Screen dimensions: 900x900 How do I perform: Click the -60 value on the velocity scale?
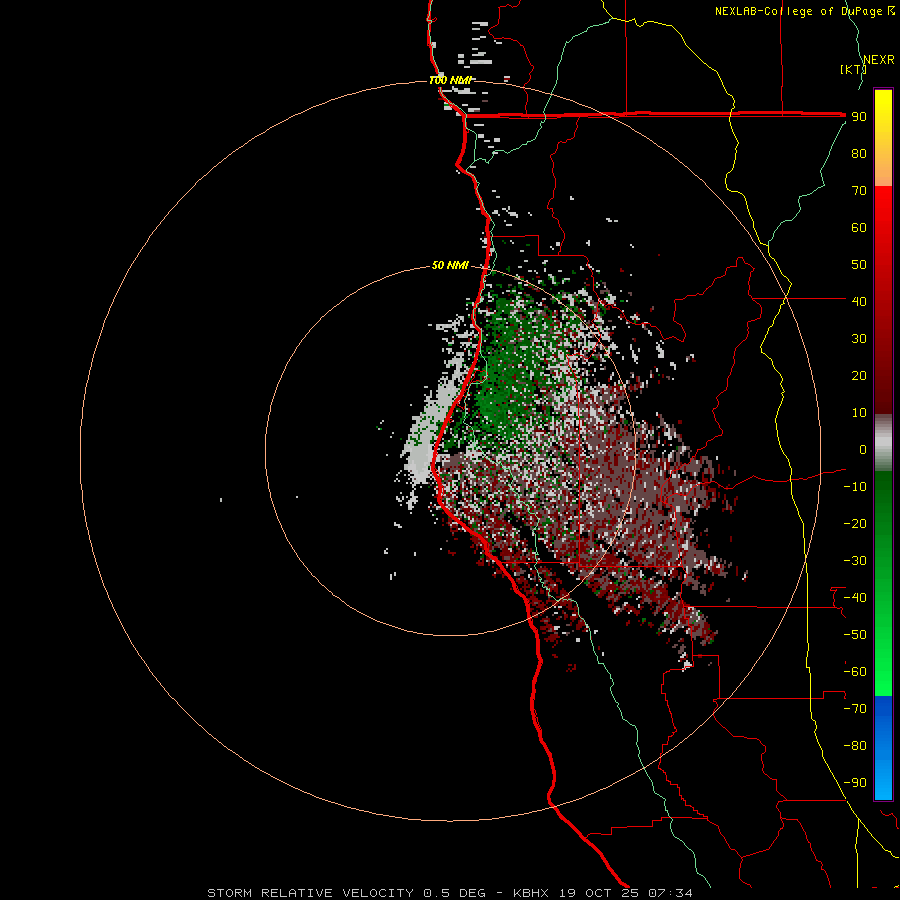[855, 672]
